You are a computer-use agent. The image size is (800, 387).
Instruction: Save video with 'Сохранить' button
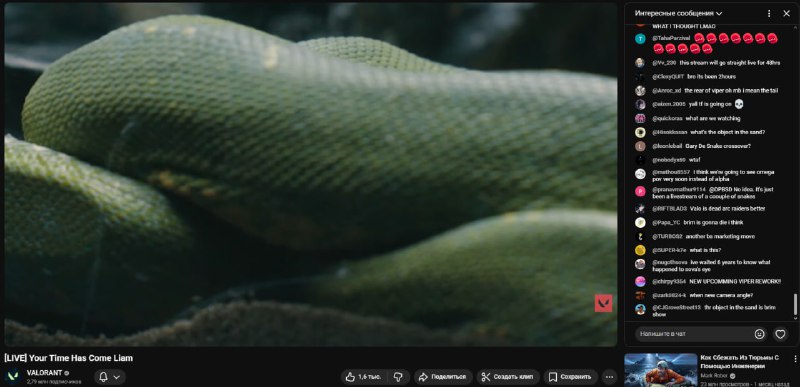[570, 377]
